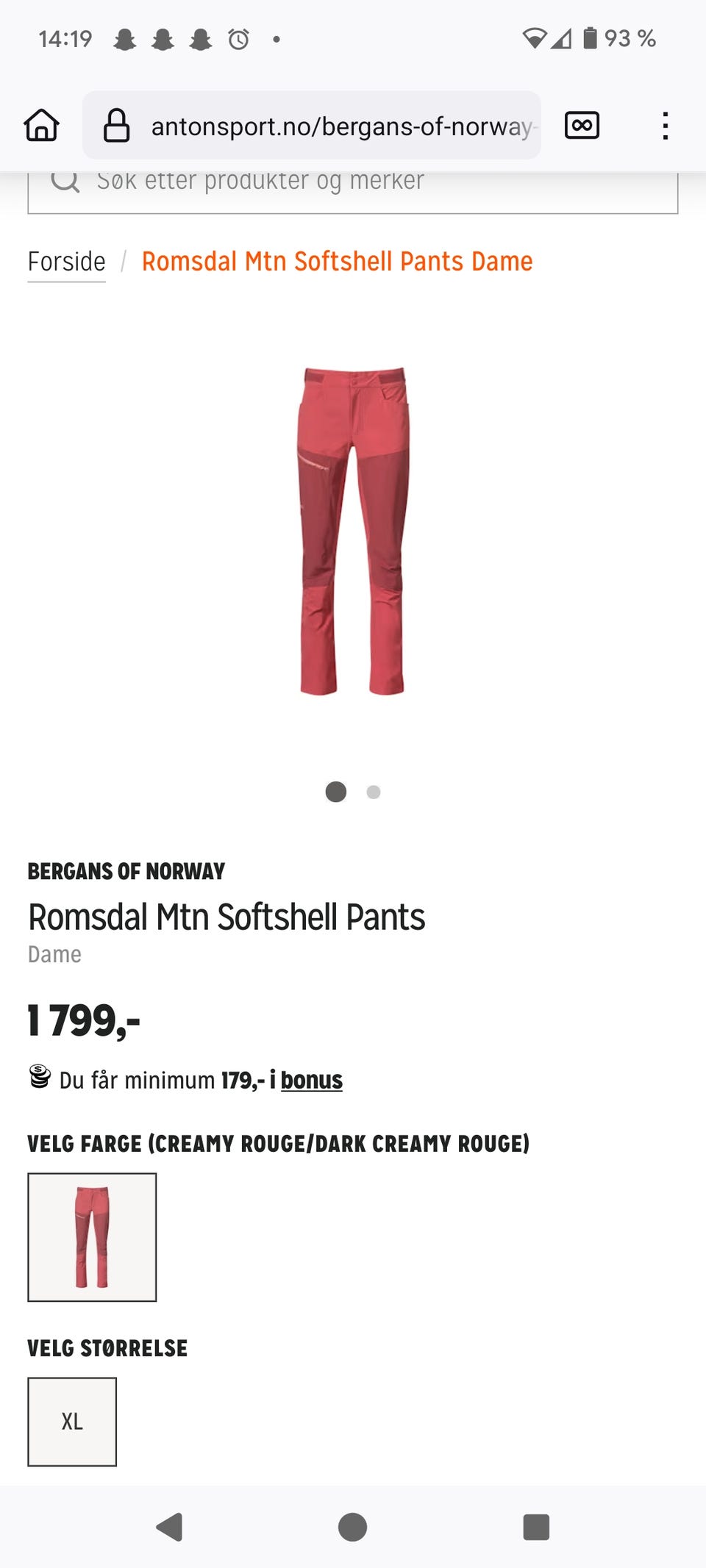Open the Romsdal Mtn Softshell Pants Dame breadcrumb

tap(337, 262)
